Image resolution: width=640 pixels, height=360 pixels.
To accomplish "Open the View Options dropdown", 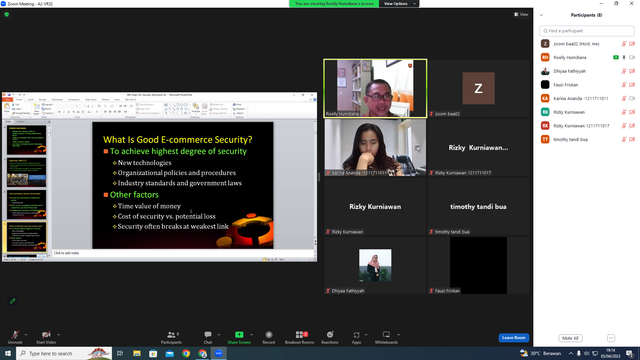I will coord(399,4).
